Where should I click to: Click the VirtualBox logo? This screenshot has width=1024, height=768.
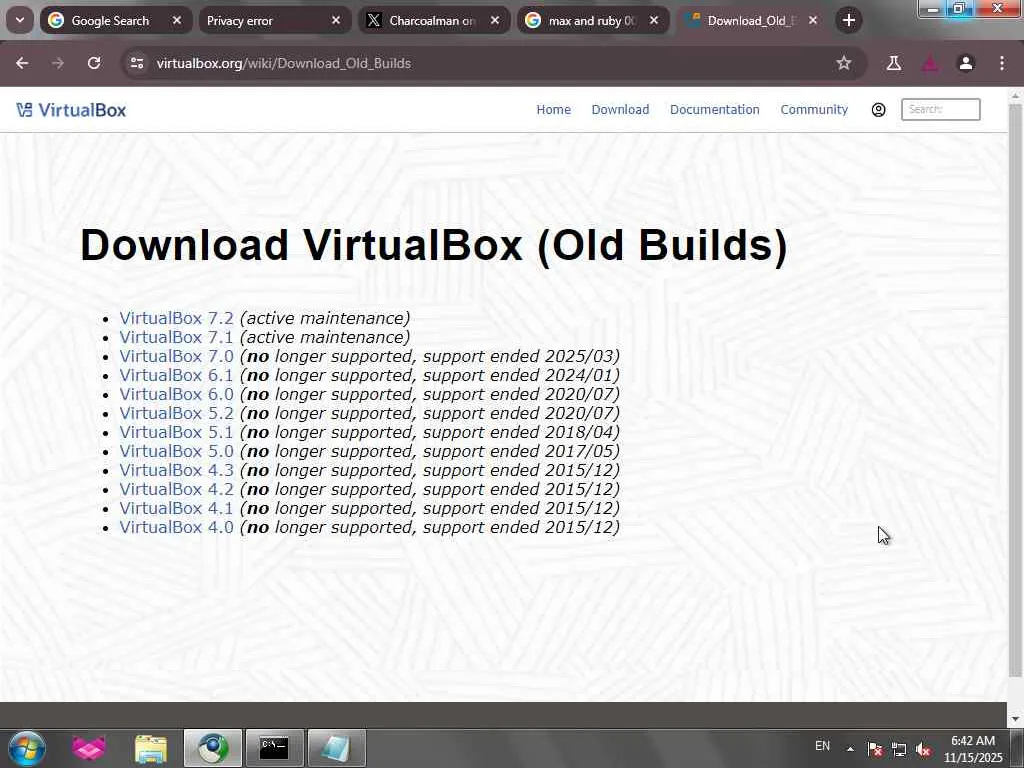71,110
